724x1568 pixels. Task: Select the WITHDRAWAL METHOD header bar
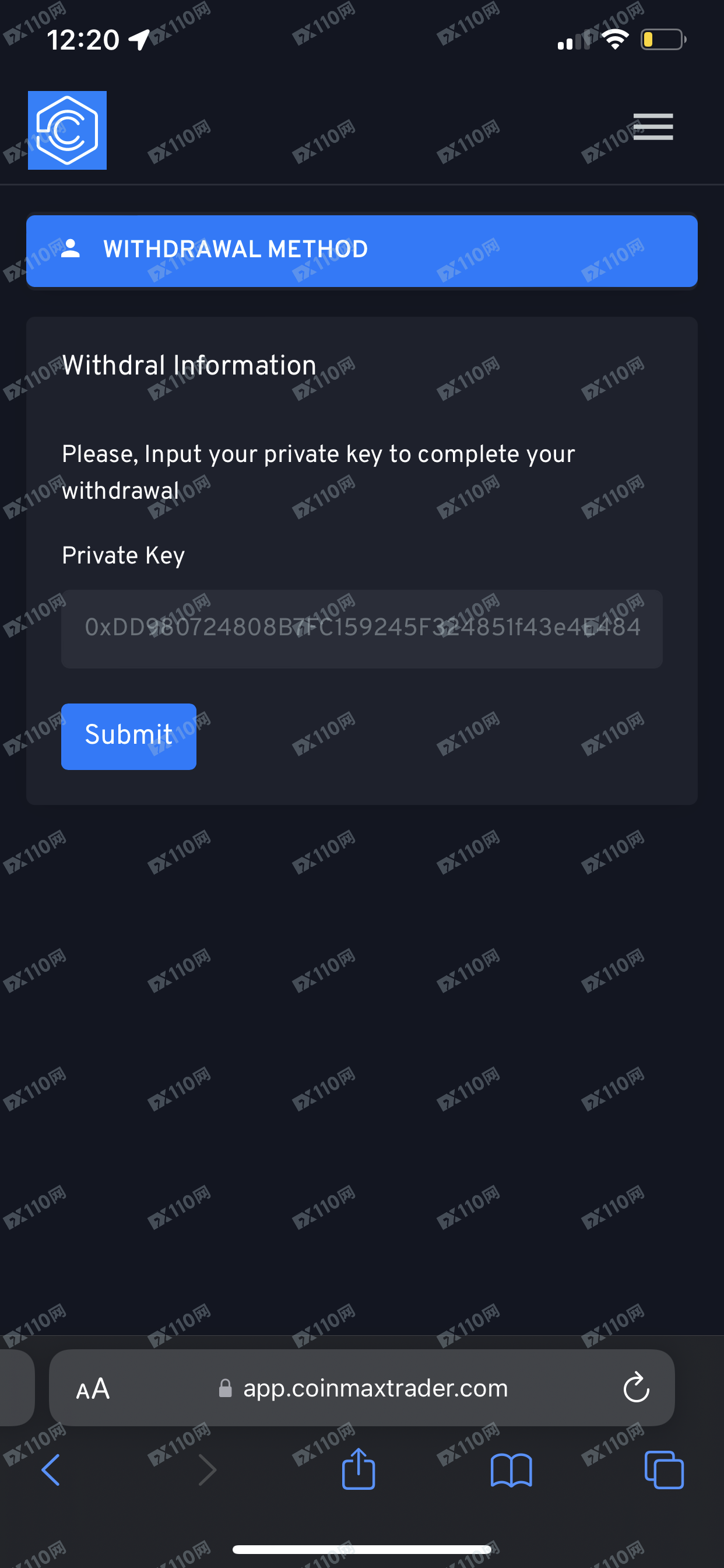(x=362, y=250)
